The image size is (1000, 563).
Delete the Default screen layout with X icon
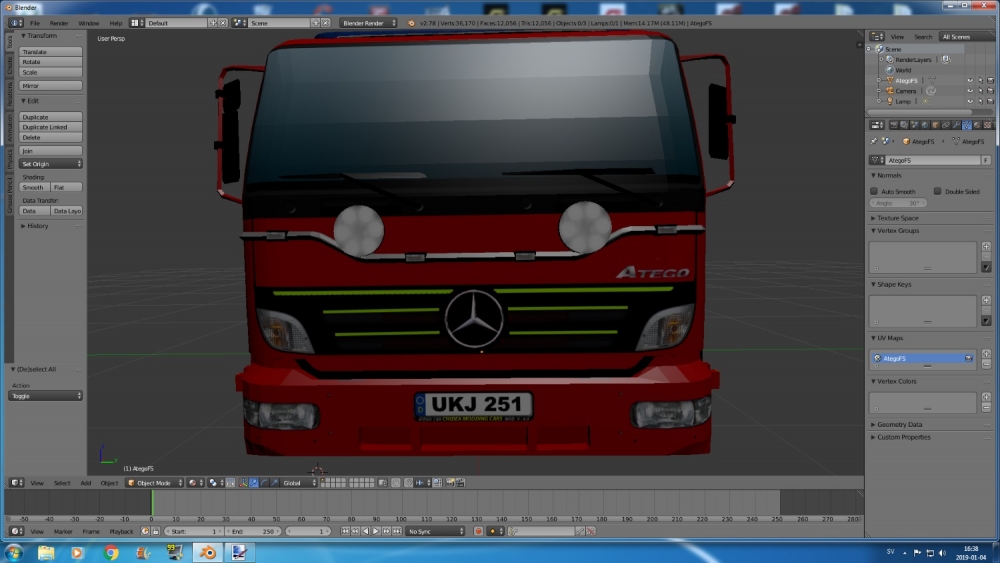pyautogui.click(x=223, y=23)
